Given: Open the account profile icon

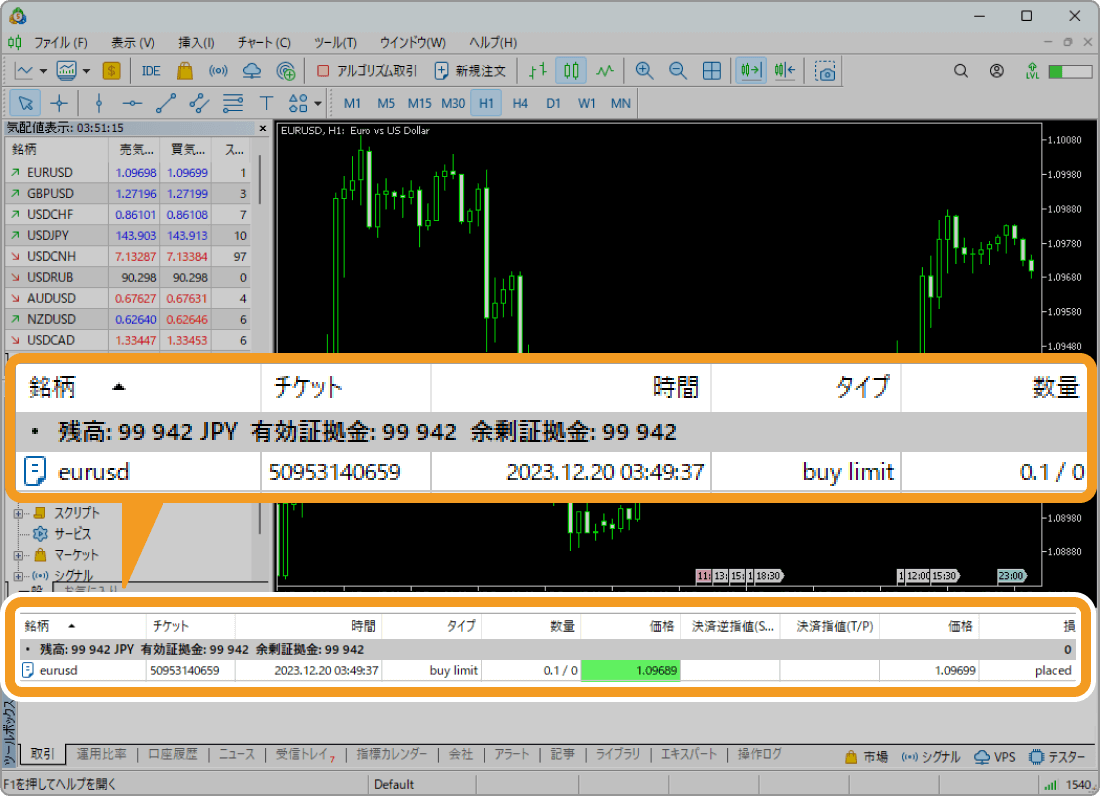Looking at the screenshot, I should (996, 71).
